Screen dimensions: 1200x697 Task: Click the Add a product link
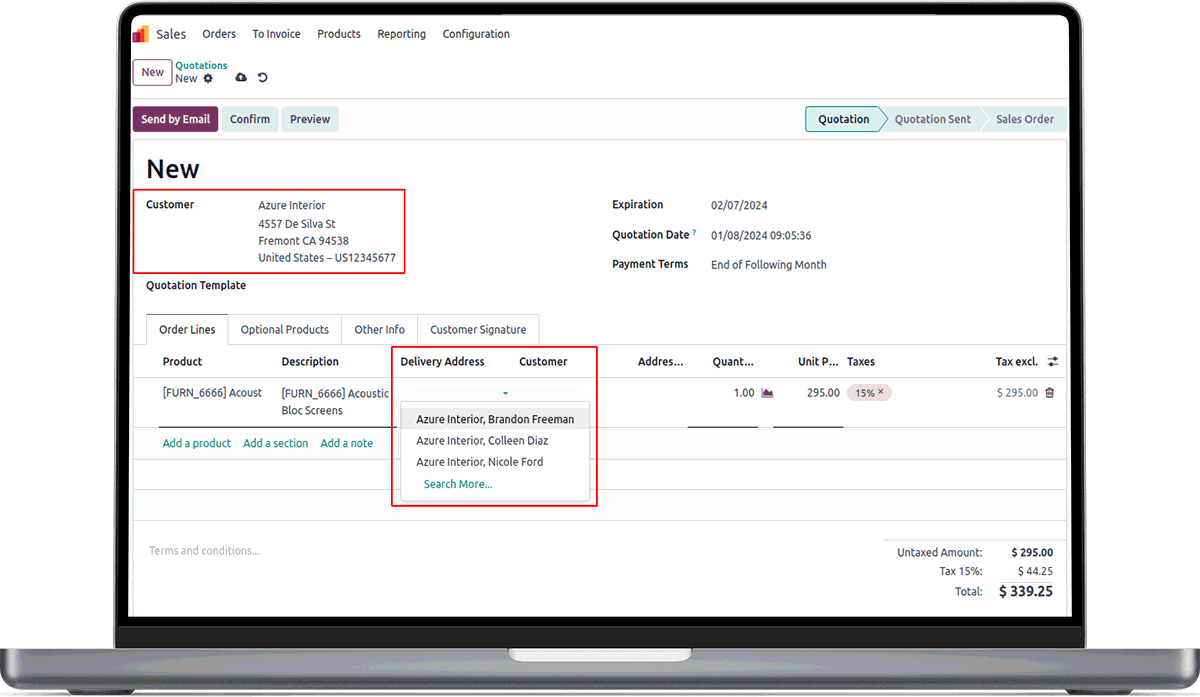196,443
